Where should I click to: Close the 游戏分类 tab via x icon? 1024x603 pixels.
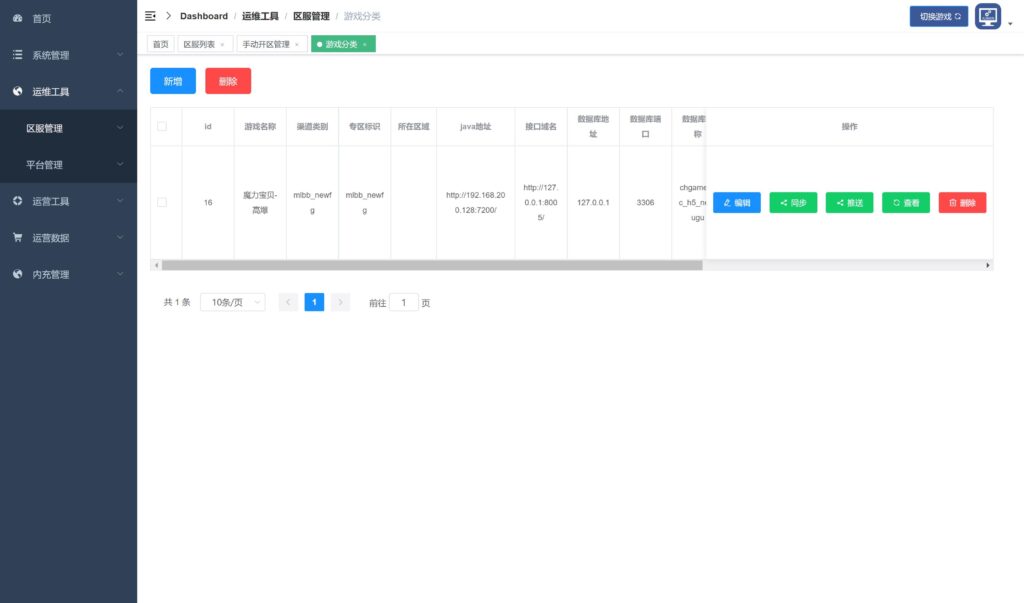(x=365, y=44)
